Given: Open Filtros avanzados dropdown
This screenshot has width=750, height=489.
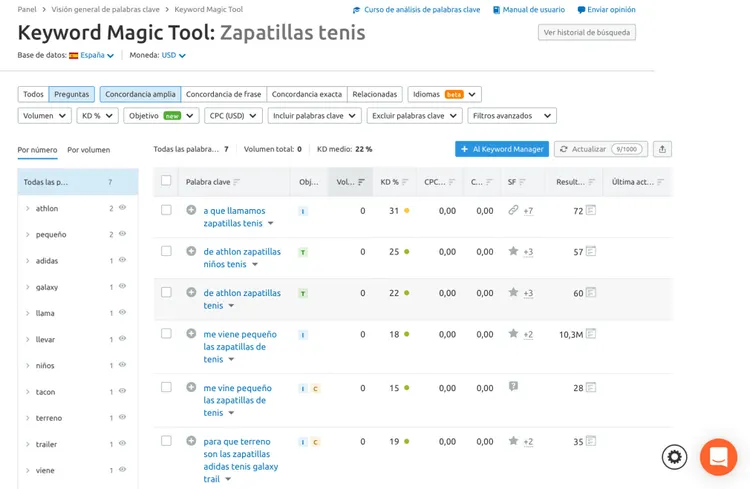Looking at the screenshot, I should click(512, 116).
